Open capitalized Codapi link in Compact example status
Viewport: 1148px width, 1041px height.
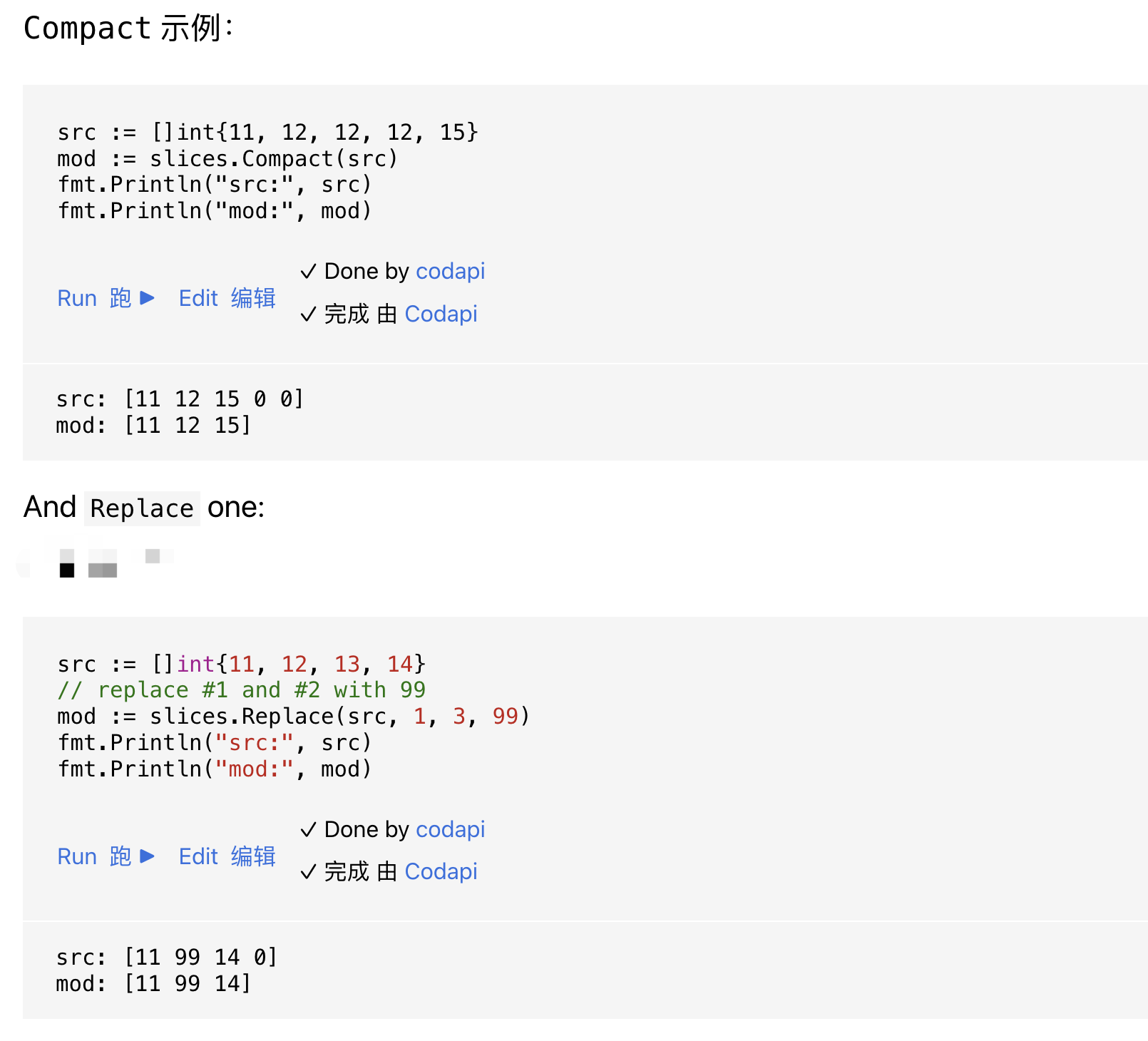[441, 314]
